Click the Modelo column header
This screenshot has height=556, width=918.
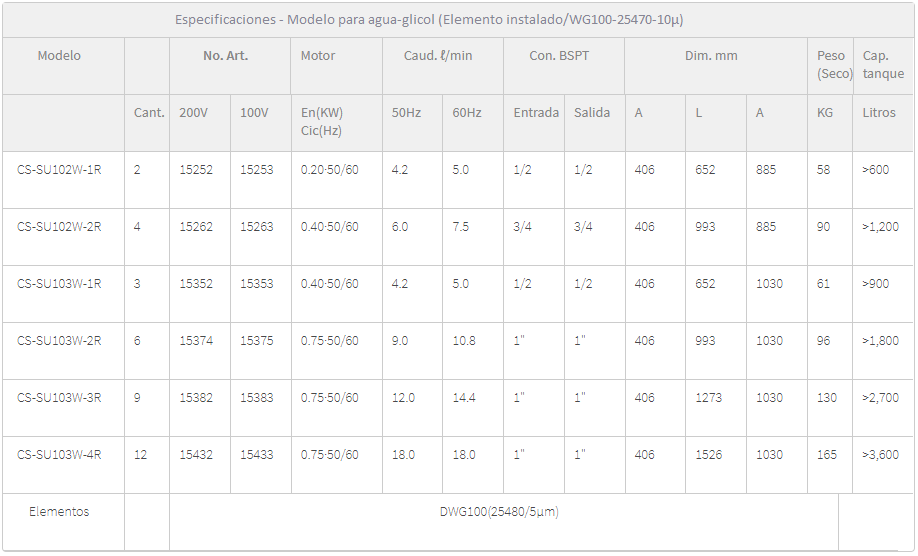coord(59,56)
